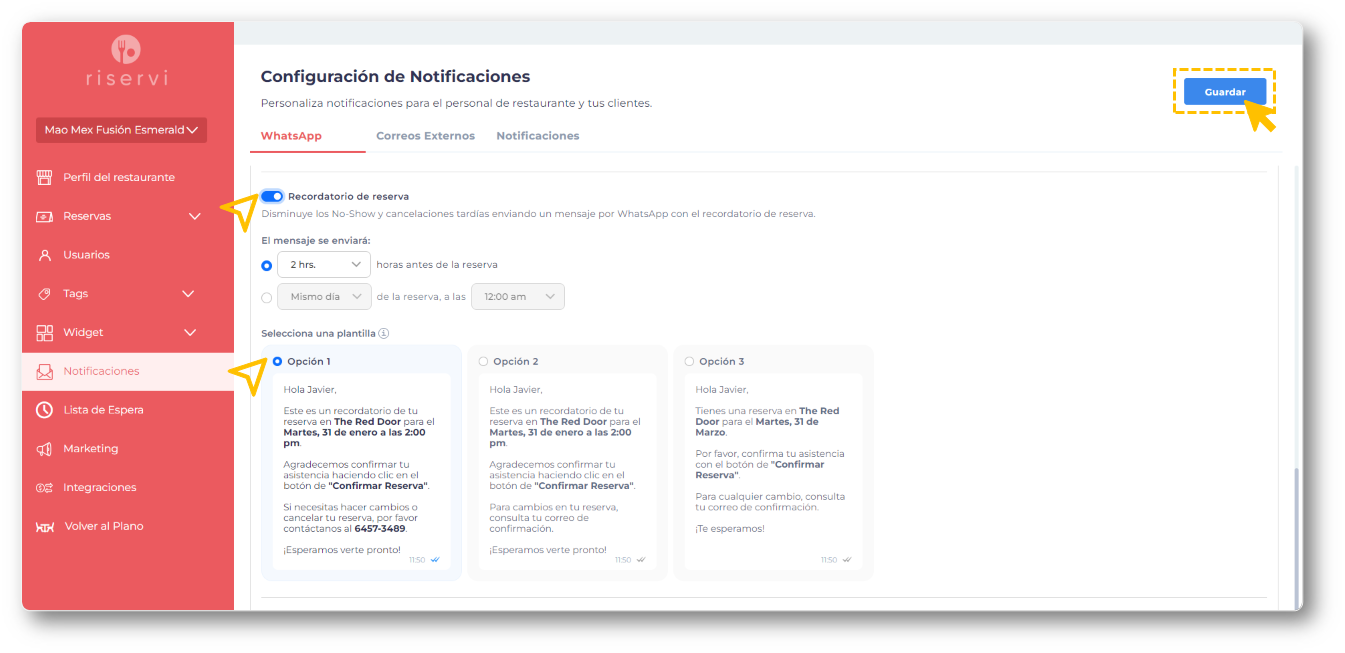Click the Notificaciones envelope icon
Screen dimensions: 1345x653
tap(44, 371)
